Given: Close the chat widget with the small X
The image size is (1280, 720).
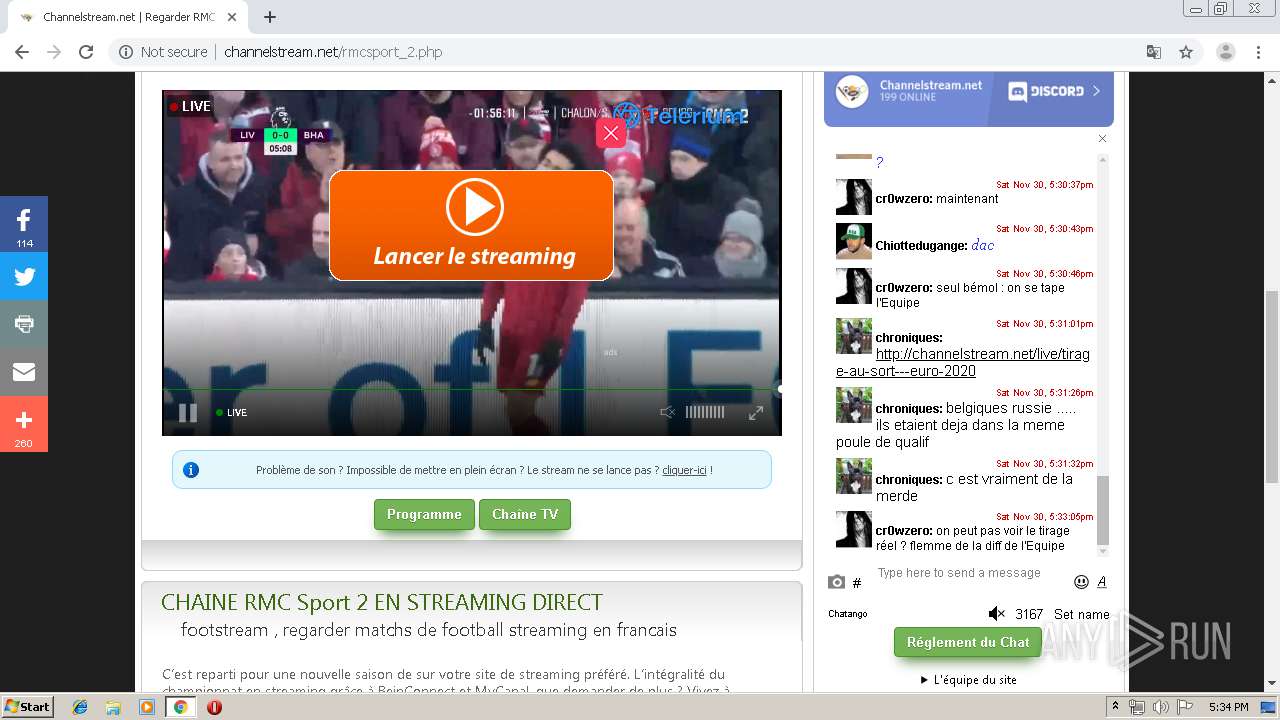Looking at the screenshot, I should [1103, 139].
